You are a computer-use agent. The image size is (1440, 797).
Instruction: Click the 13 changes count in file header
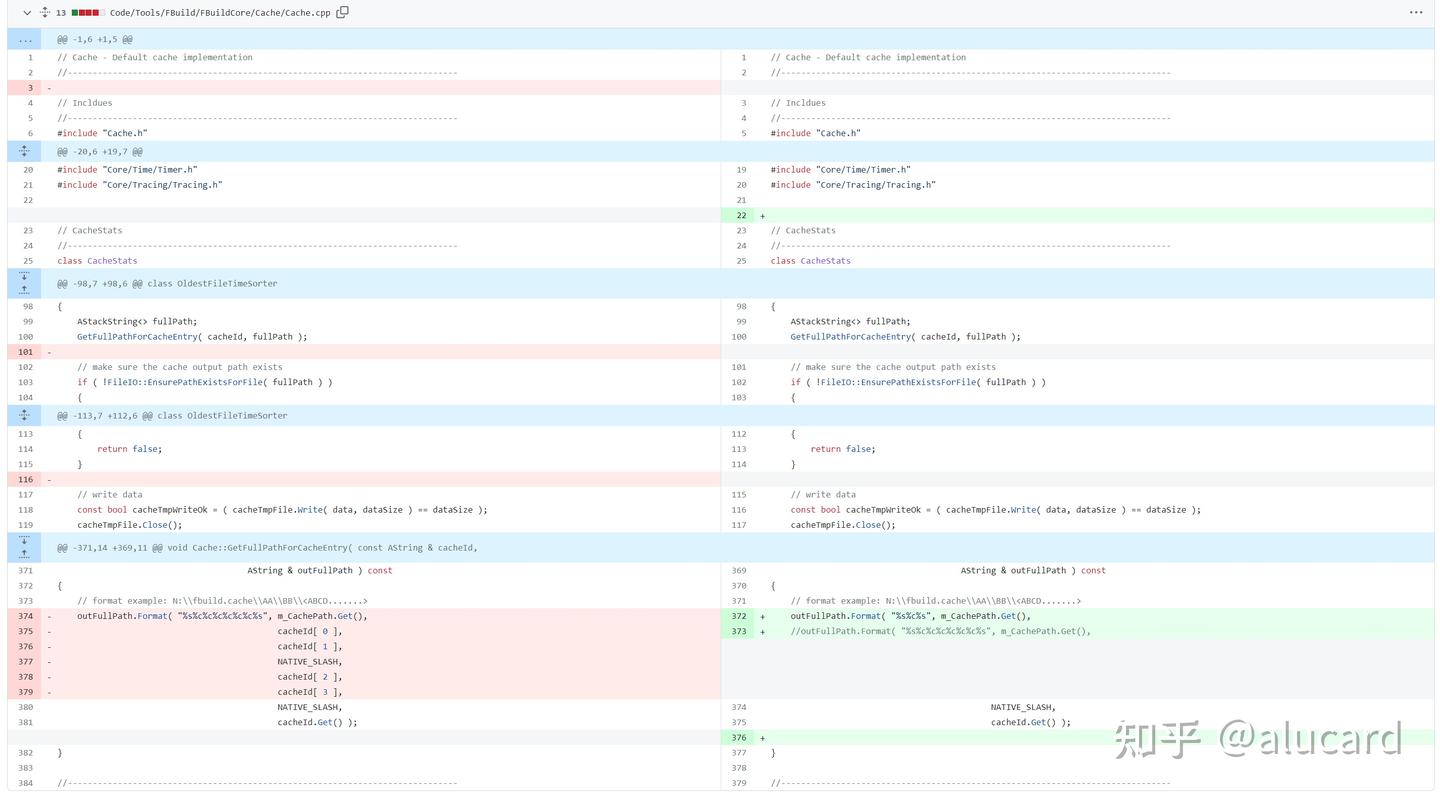[x=61, y=13]
